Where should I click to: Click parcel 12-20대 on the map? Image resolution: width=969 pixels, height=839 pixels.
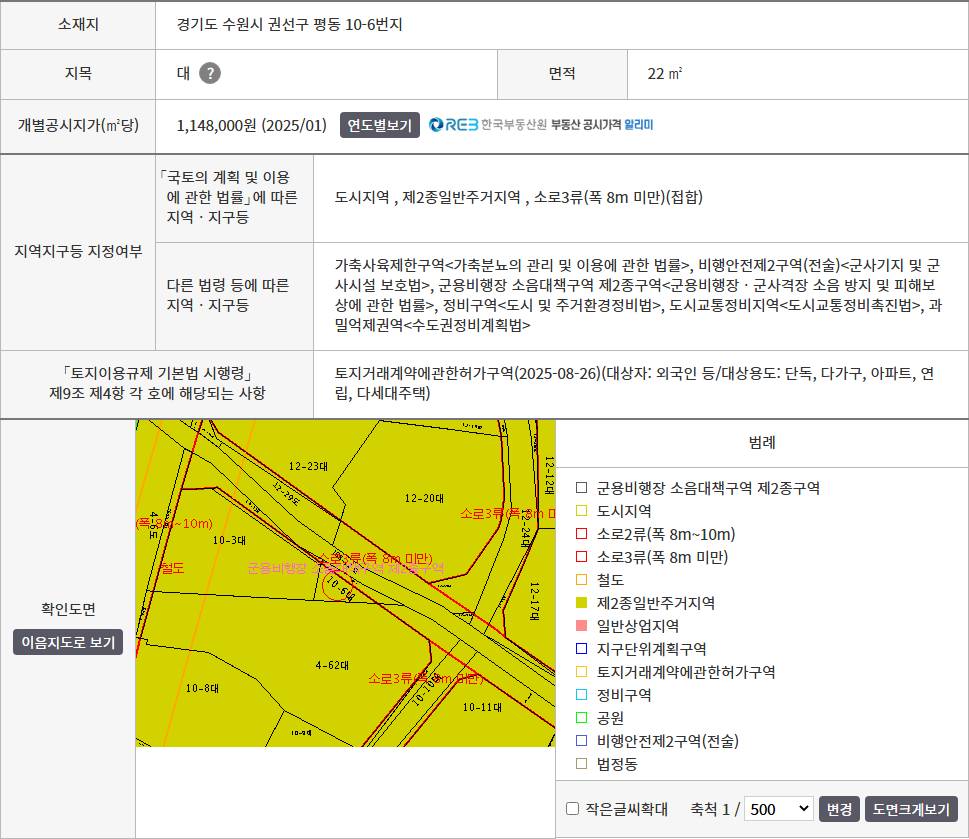(424, 498)
